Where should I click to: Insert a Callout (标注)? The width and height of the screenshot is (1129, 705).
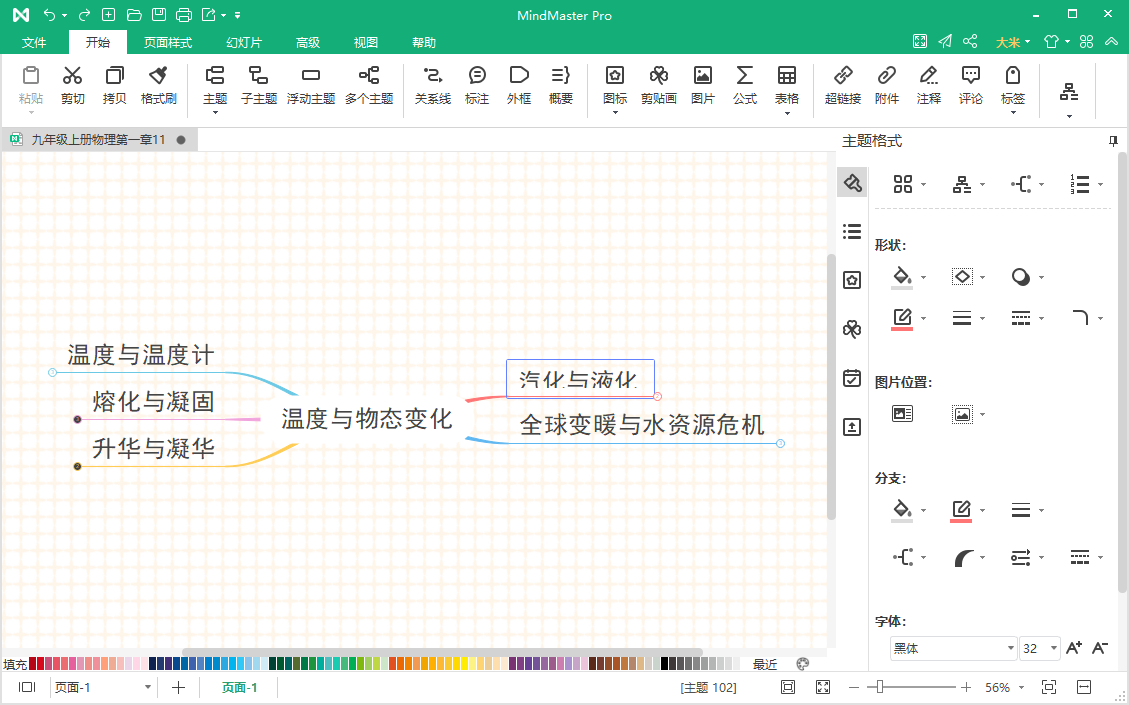(477, 85)
